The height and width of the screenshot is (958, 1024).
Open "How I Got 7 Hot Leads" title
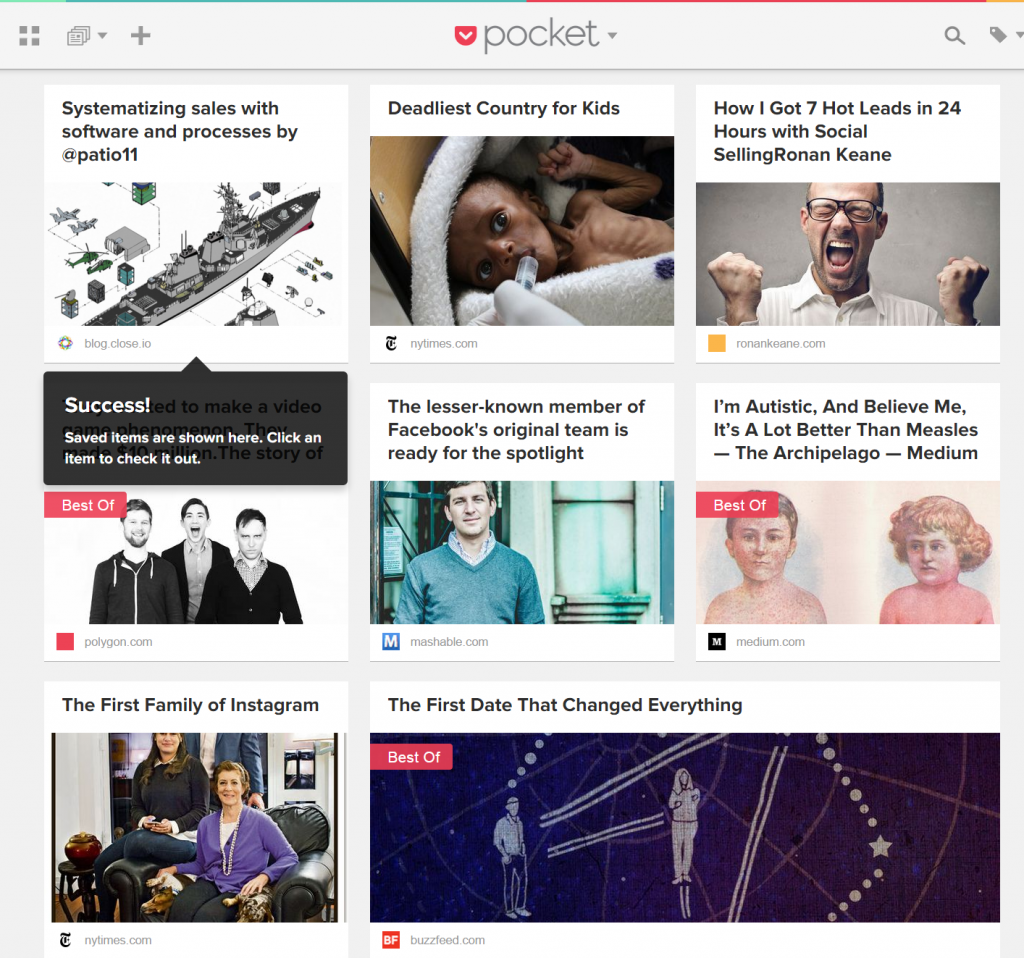(837, 131)
